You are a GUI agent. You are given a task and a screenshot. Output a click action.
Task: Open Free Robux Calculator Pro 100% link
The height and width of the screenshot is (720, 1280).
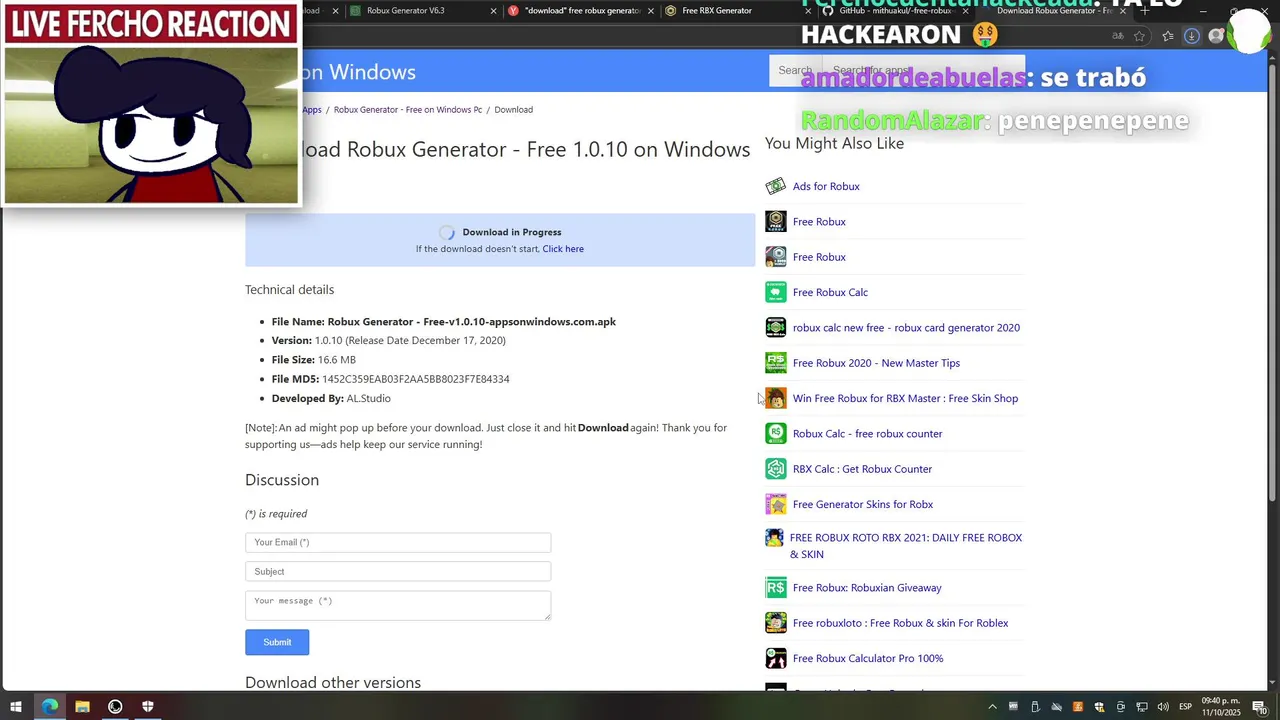pyautogui.click(x=868, y=658)
